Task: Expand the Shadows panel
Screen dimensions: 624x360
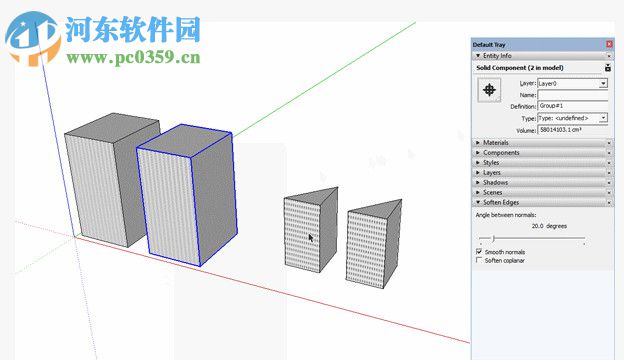Action: (478, 182)
